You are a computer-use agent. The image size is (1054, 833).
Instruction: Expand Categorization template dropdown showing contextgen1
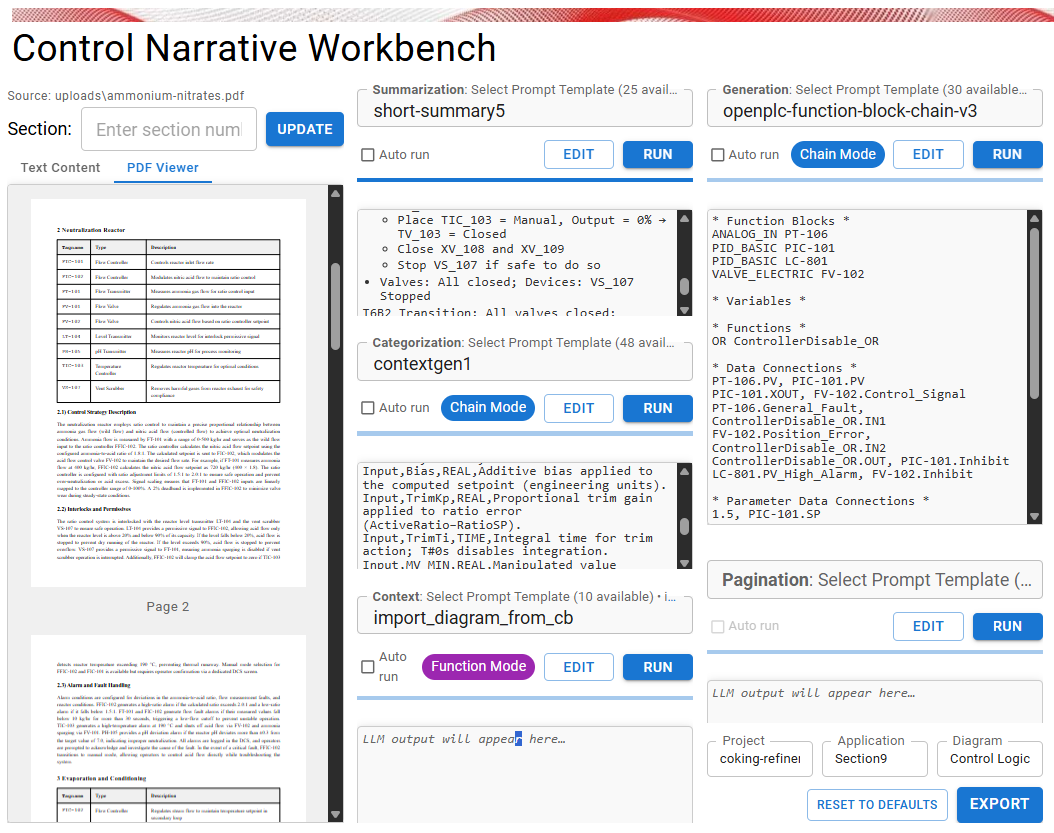coord(524,364)
